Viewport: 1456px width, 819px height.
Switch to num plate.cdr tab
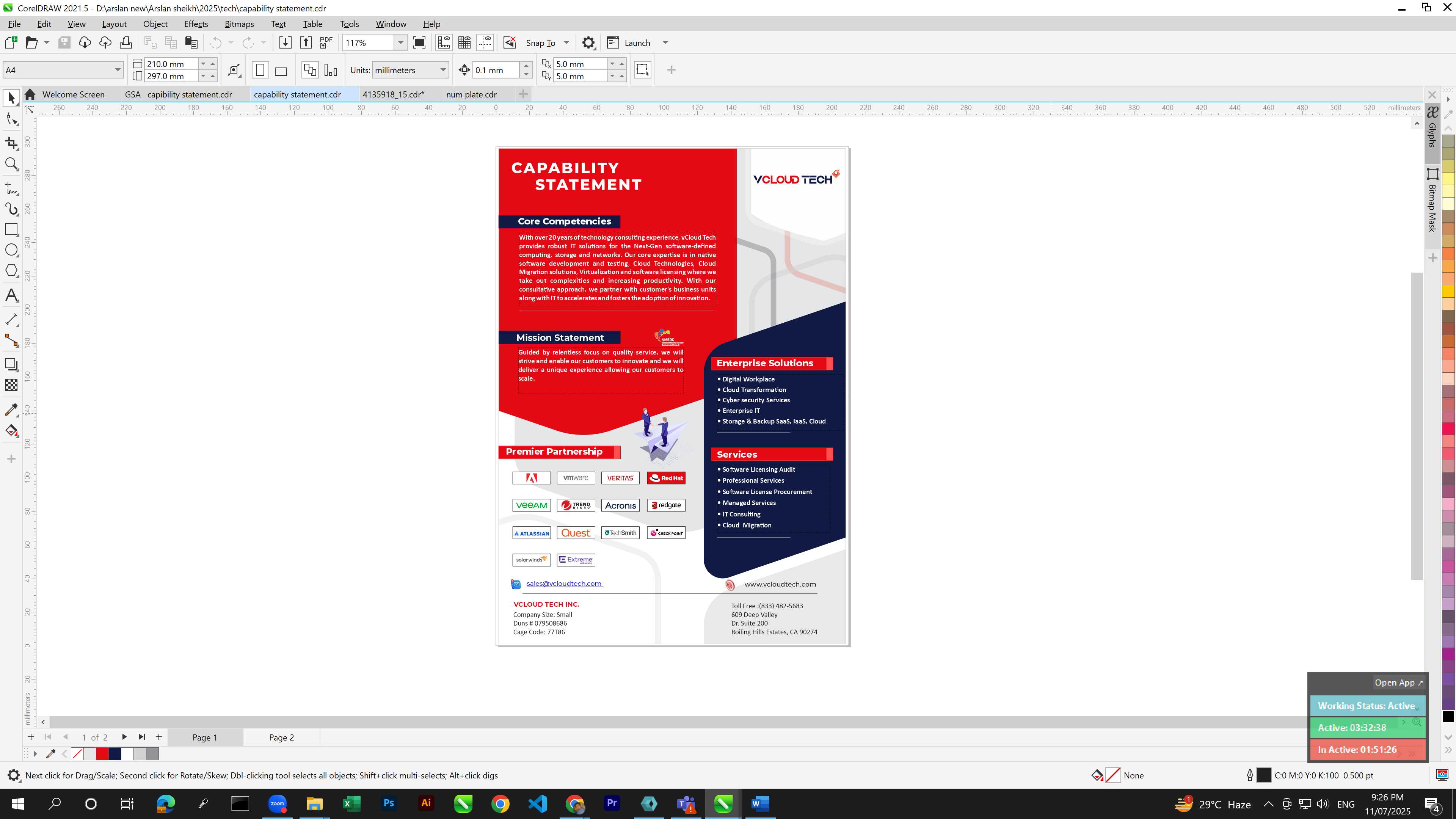coord(471,94)
